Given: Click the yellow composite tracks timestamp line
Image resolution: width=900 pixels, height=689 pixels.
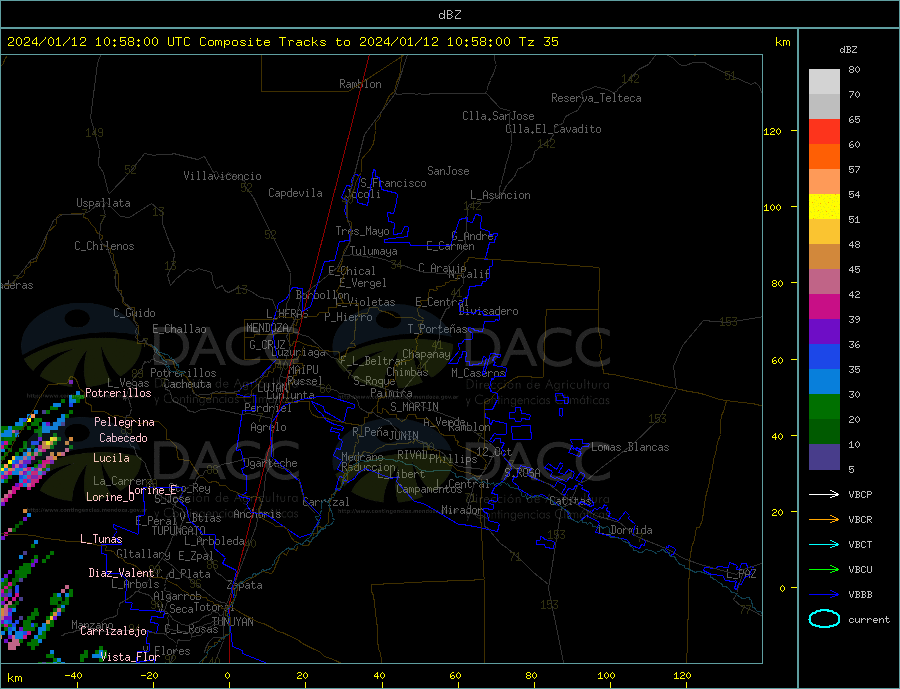Looking at the screenshot, I should [282, 42].
